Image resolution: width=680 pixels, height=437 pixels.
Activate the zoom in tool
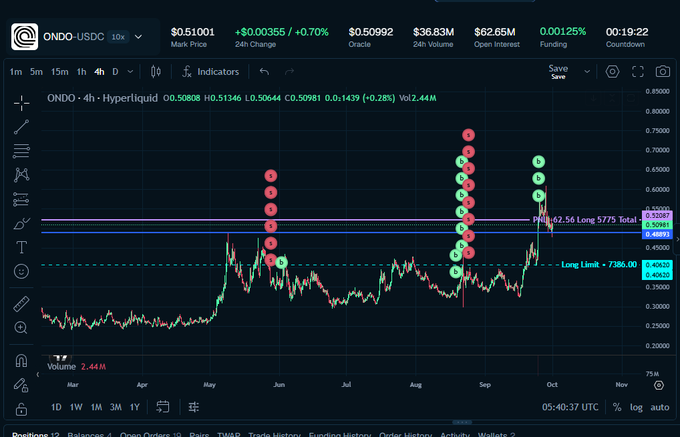pyautogui.click(x=21, y=328)
